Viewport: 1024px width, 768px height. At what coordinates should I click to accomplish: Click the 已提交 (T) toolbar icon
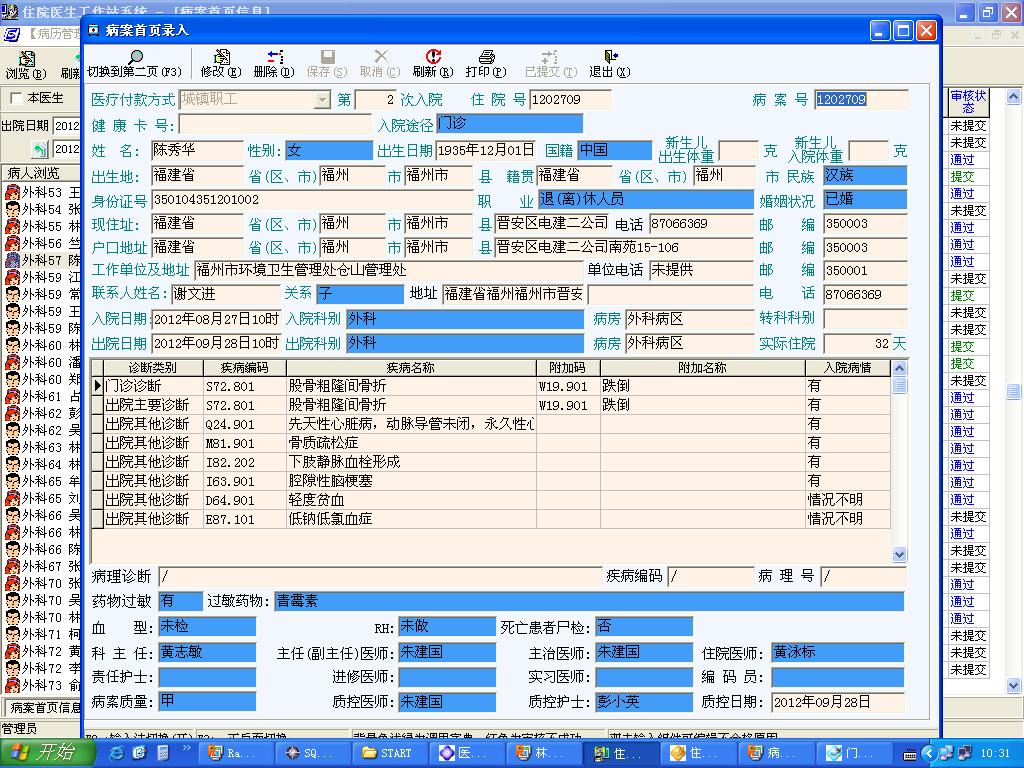coord(549,57)
